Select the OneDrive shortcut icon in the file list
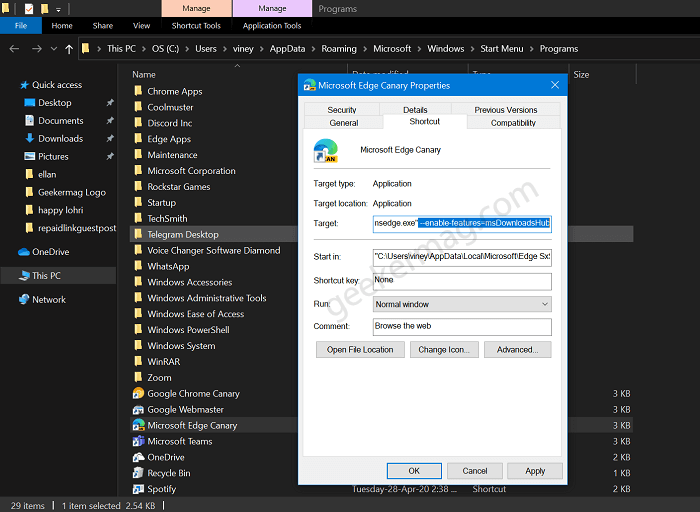 (138, 457)
